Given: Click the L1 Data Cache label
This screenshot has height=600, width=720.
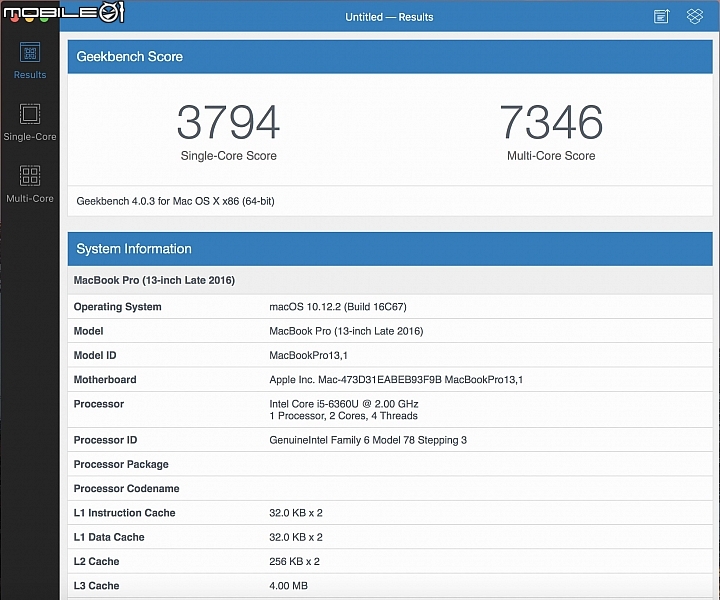Looking at the screenshot, I should pyautogui.click(x=109, y=537).
